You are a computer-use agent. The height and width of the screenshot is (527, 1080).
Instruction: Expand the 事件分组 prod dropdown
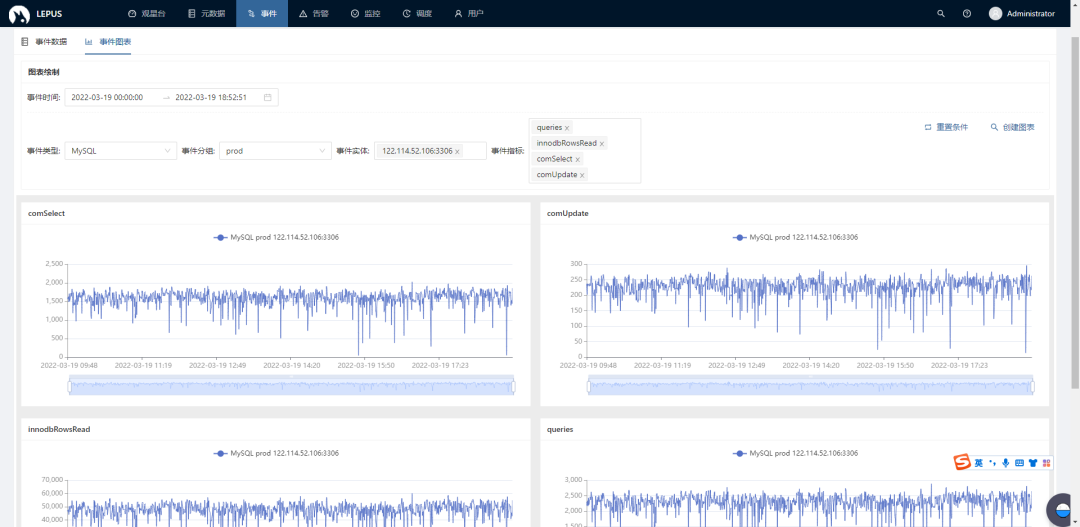(x=275, y=151)
